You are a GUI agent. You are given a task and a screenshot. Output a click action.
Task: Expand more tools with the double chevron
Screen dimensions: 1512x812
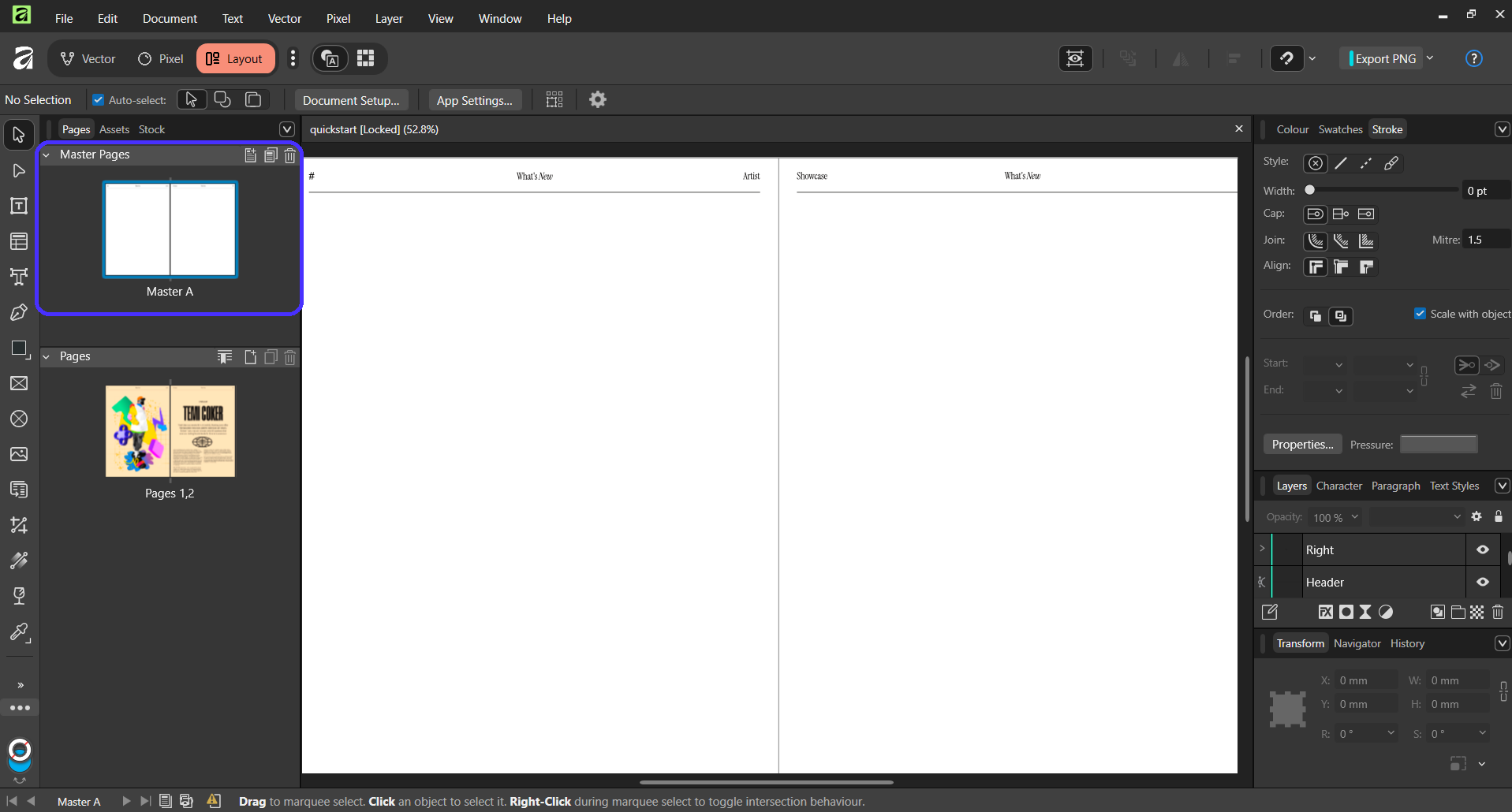click(x=21, y=685)
